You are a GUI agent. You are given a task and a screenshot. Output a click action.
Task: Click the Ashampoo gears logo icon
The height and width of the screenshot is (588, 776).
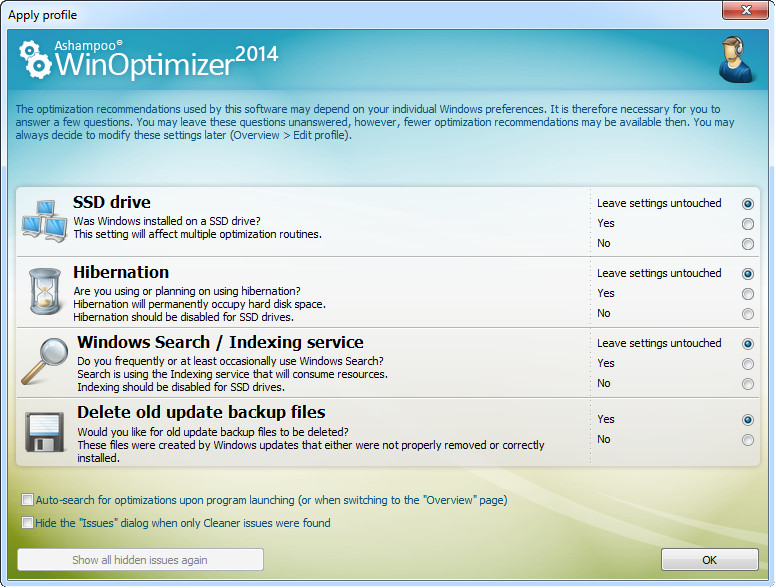coord(36,61)
